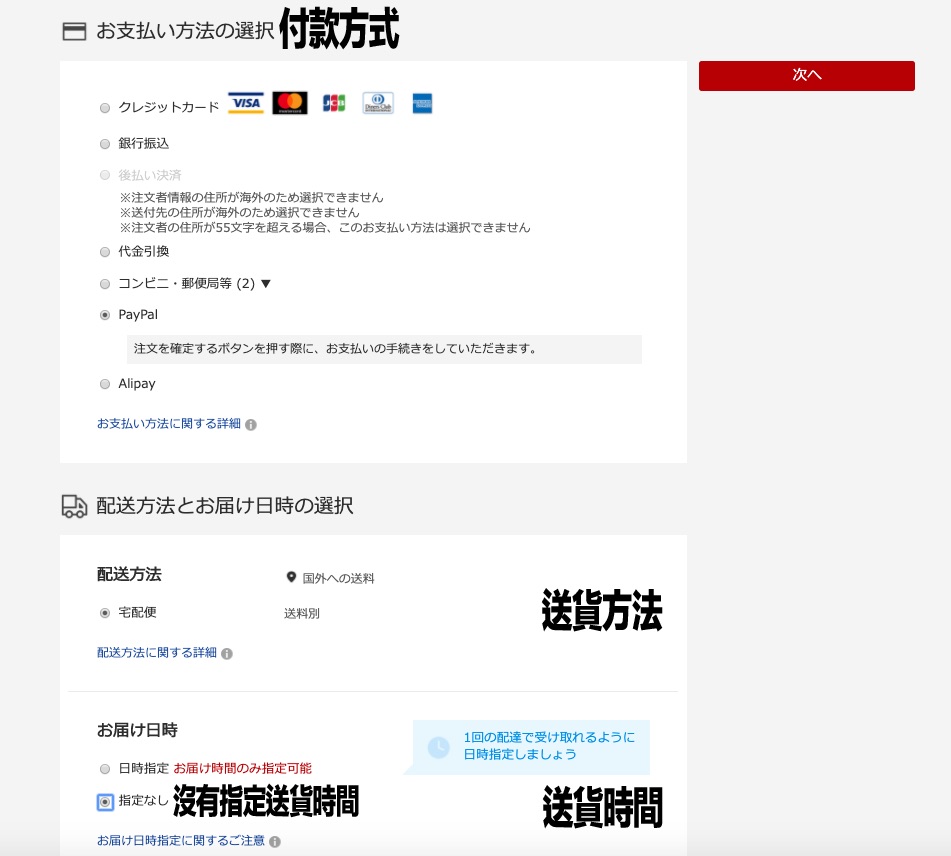This screenshot has width=951, height=856.
Task: Click the red 次へ button
Action: click(806, 76)
